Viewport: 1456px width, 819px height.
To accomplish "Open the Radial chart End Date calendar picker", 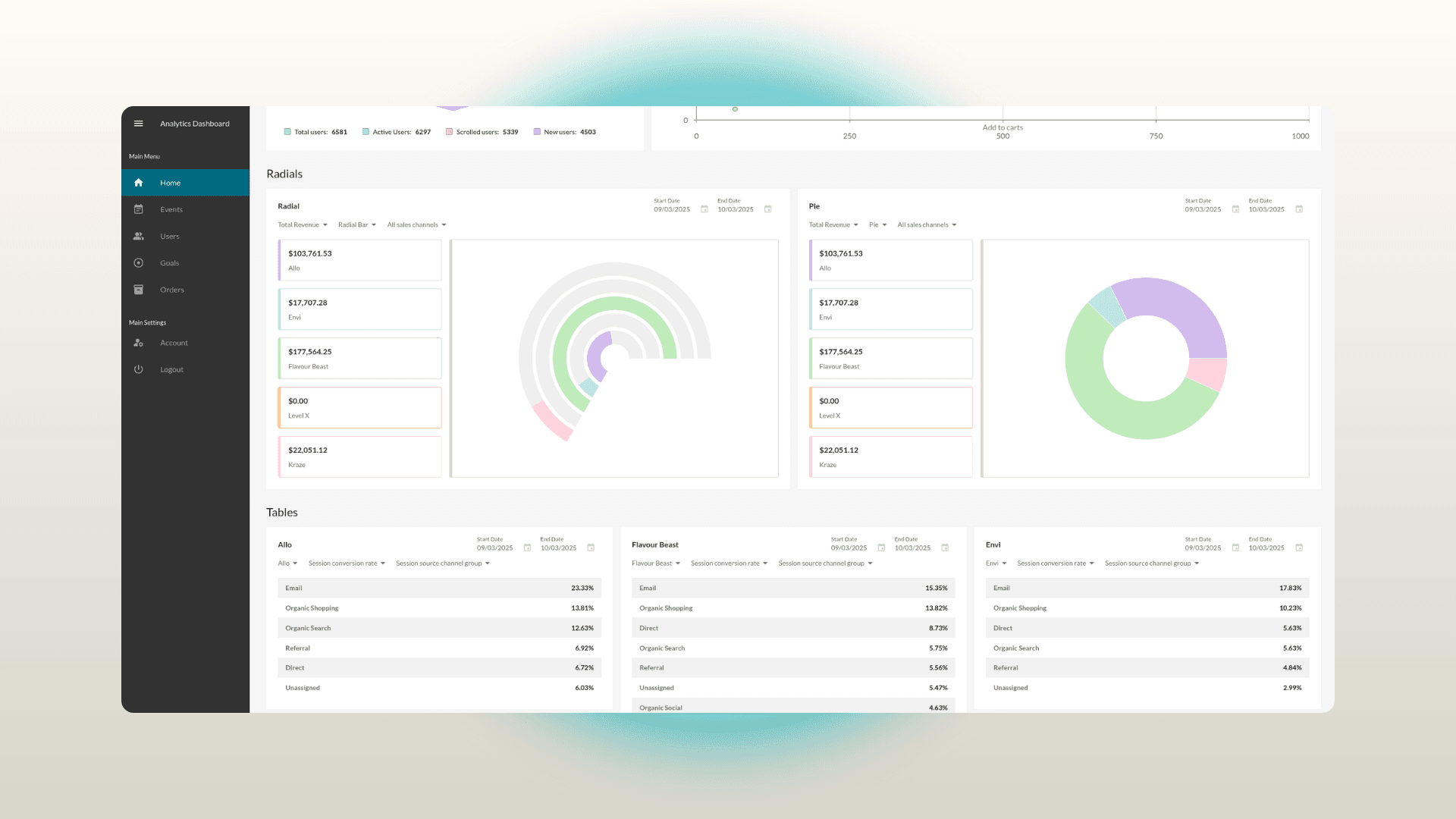I will tap(768, 209).
